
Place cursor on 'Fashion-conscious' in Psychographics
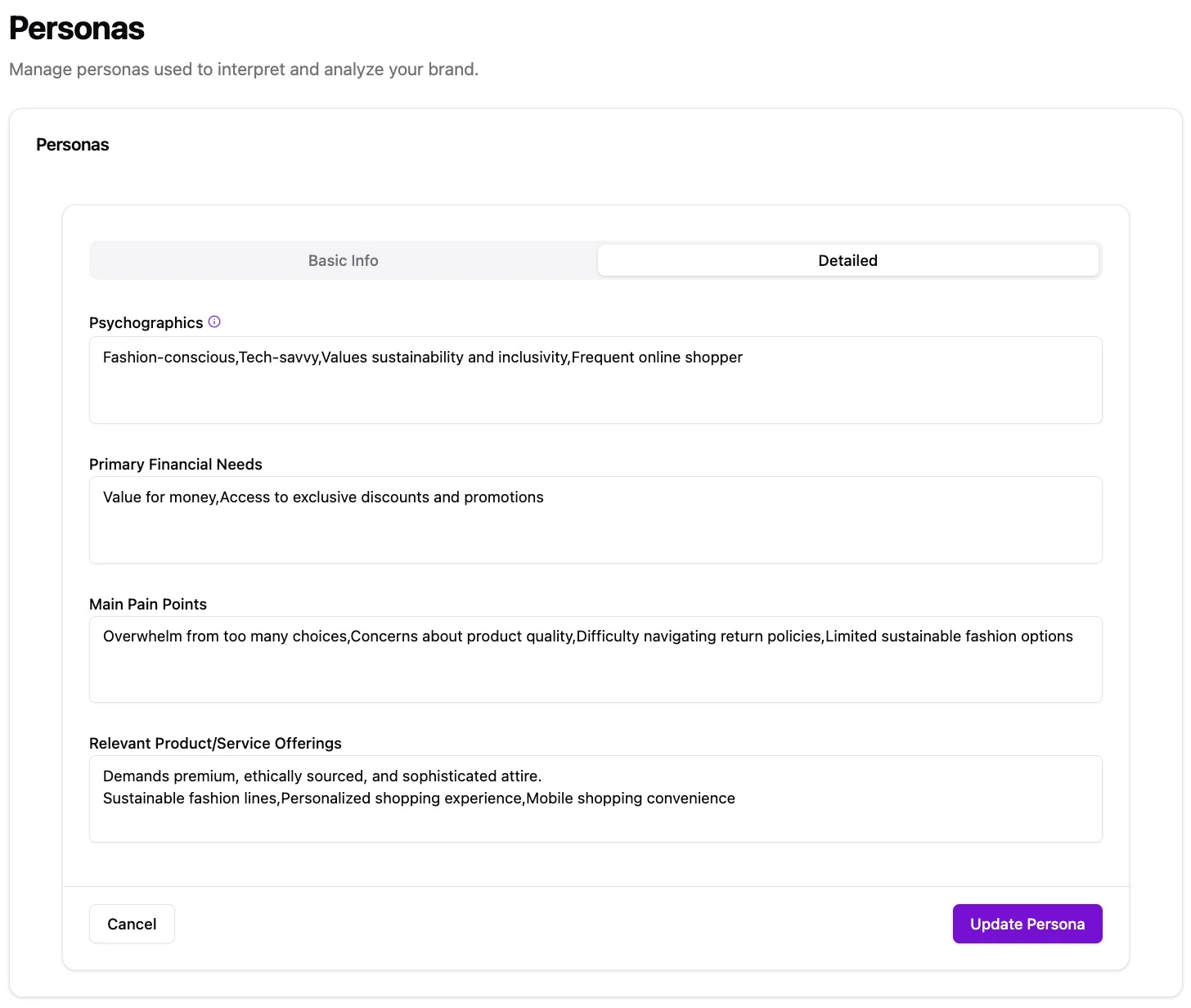(x=169, y=358)
